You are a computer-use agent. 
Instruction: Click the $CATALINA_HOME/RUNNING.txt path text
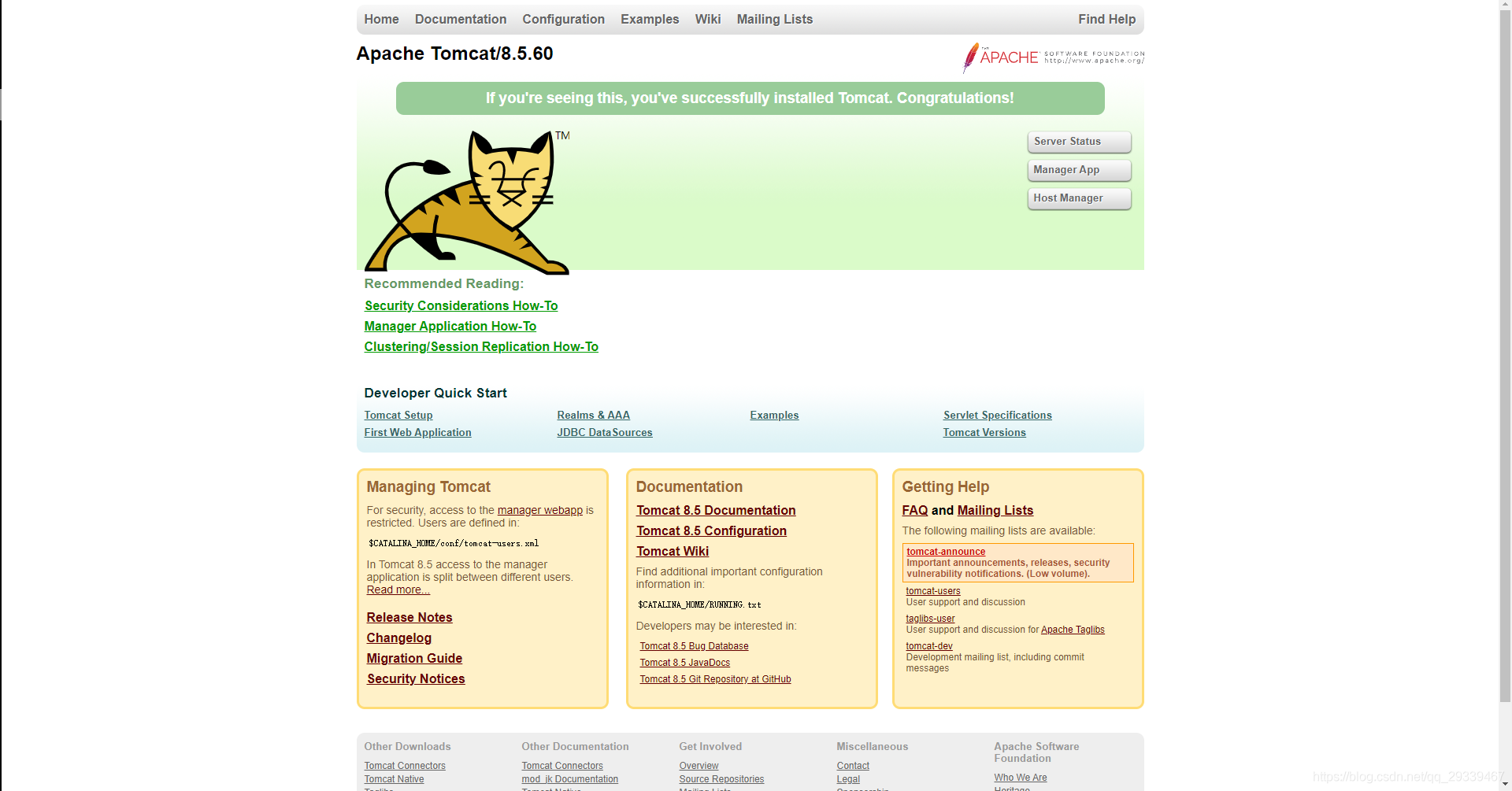(699, 605)
